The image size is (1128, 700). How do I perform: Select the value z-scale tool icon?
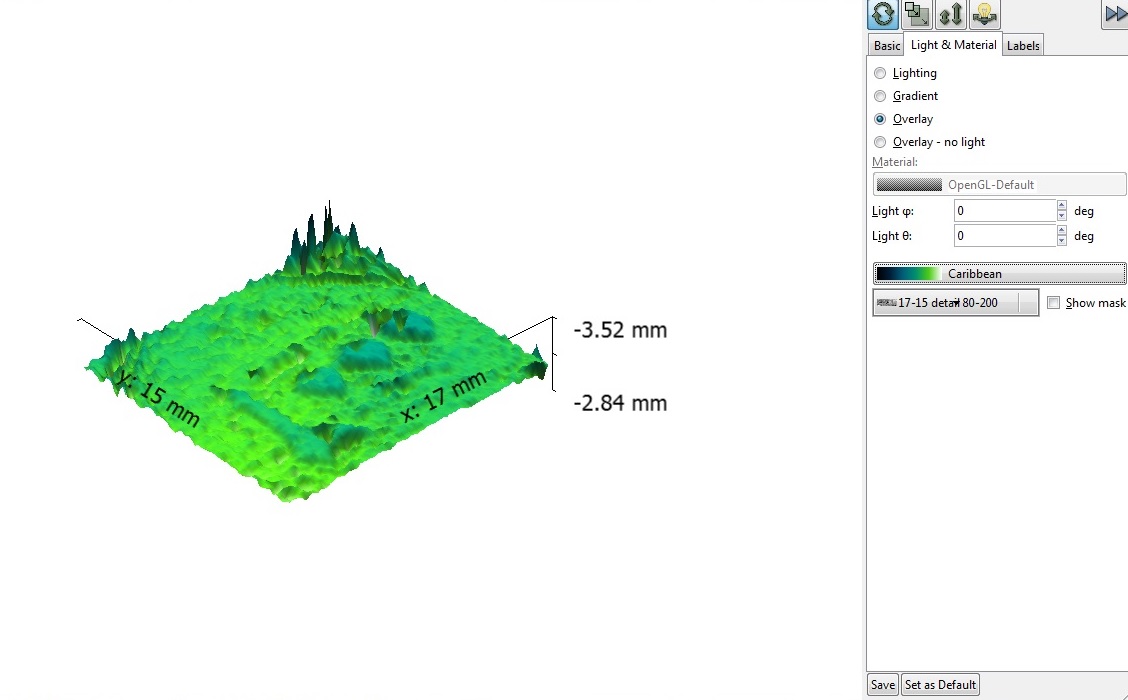coord(950,14)
